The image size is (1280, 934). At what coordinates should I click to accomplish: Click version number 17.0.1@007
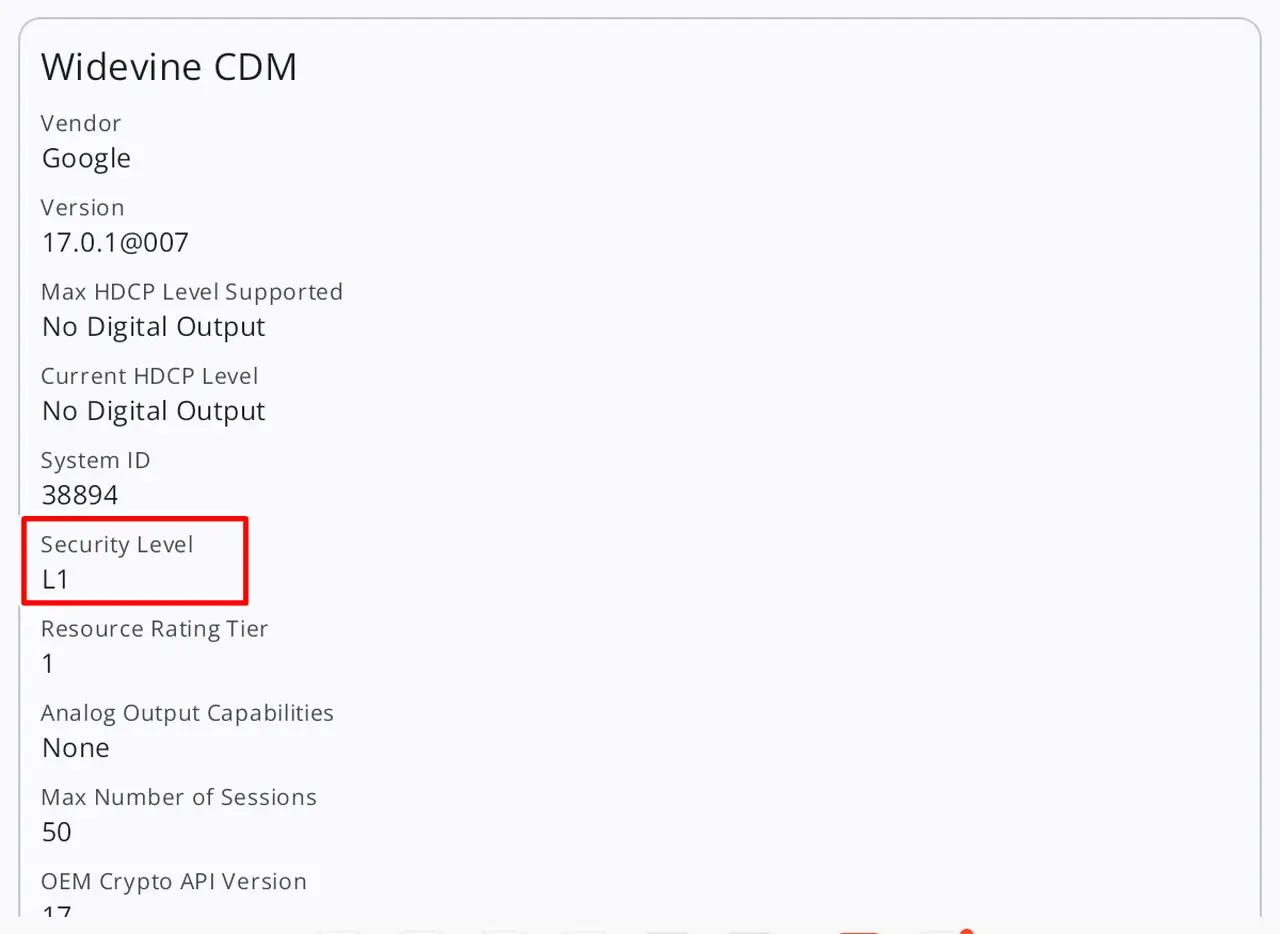115,242
